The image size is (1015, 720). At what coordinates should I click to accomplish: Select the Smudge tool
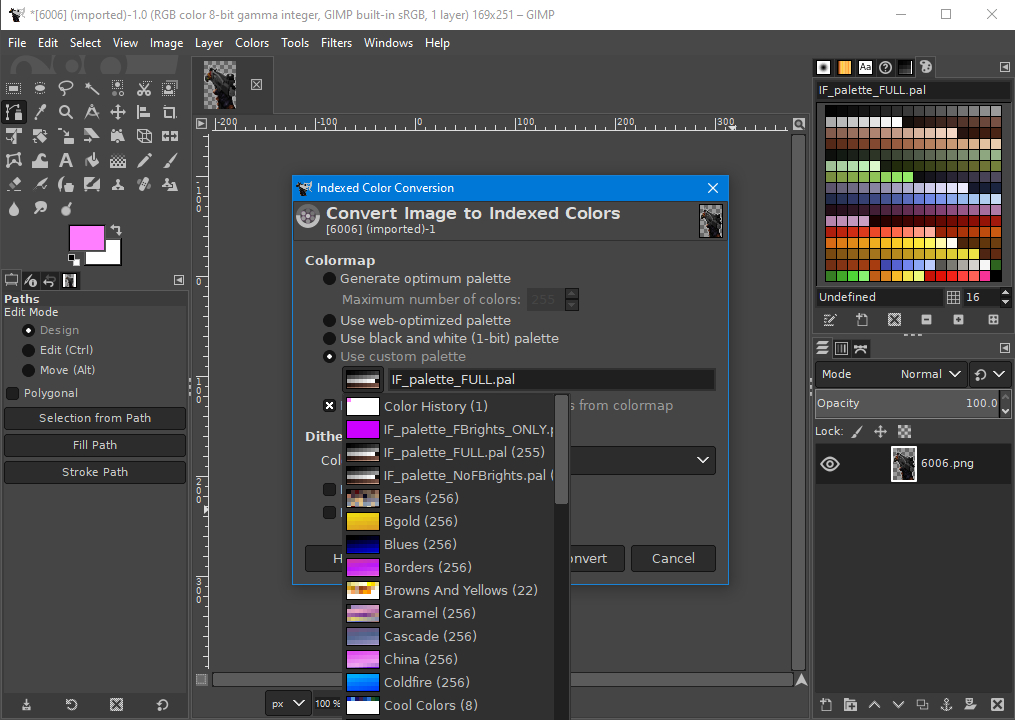40,208
